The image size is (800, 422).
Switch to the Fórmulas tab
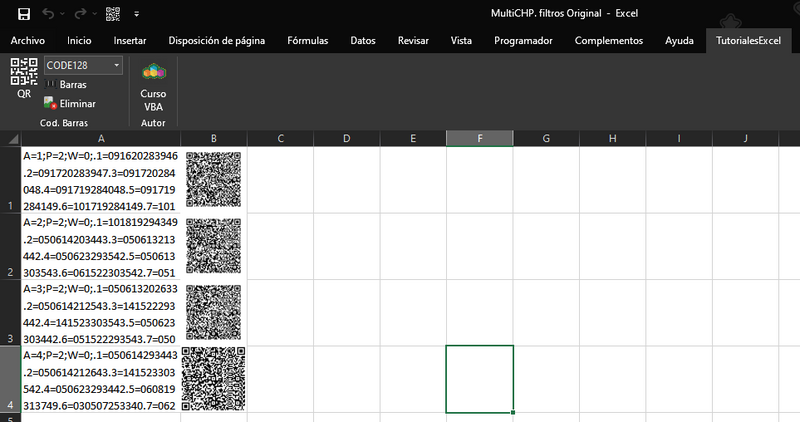tap(308, 41)
